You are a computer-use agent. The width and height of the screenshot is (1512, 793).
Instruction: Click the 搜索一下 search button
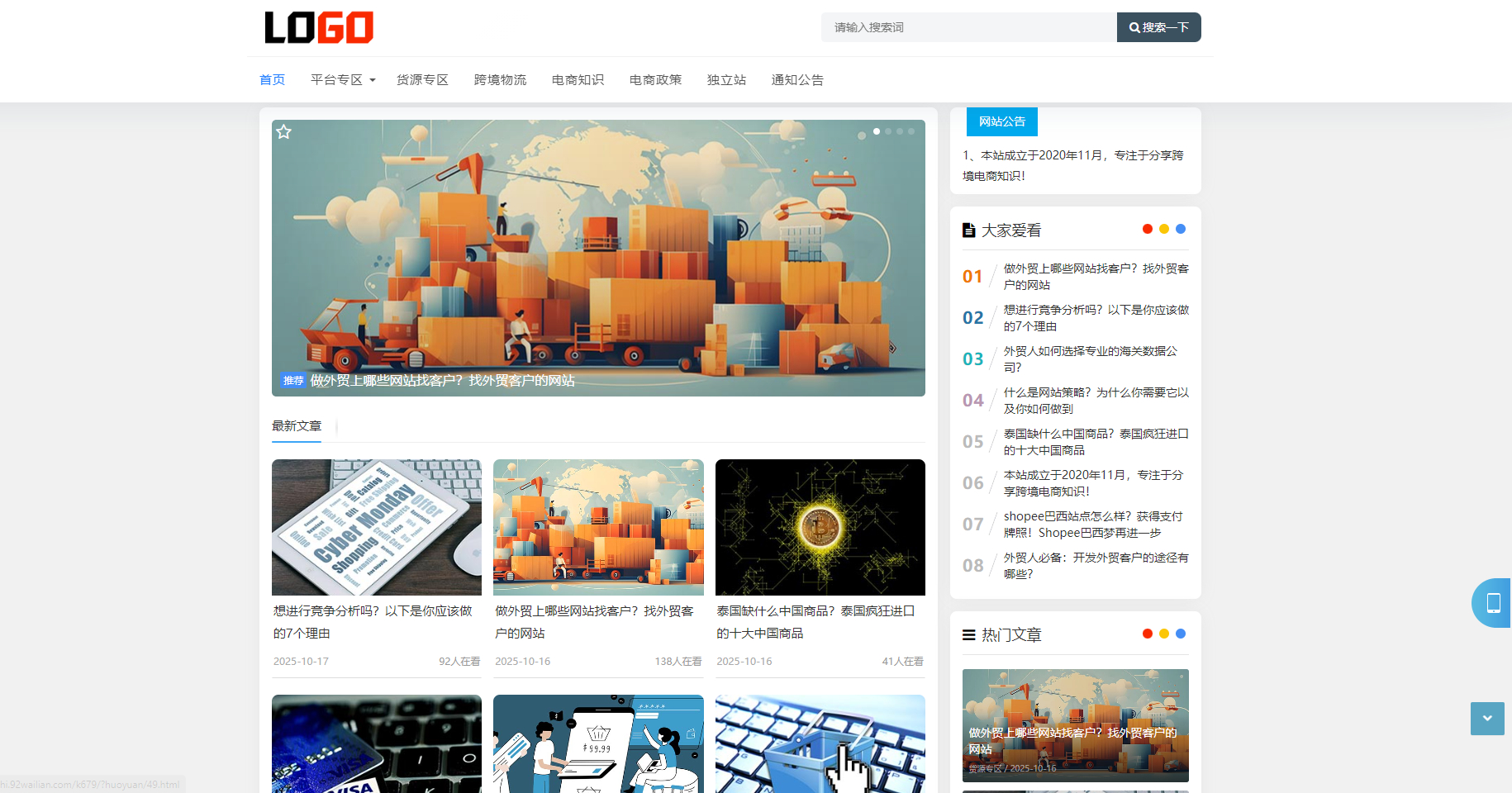coord(1158,27)
